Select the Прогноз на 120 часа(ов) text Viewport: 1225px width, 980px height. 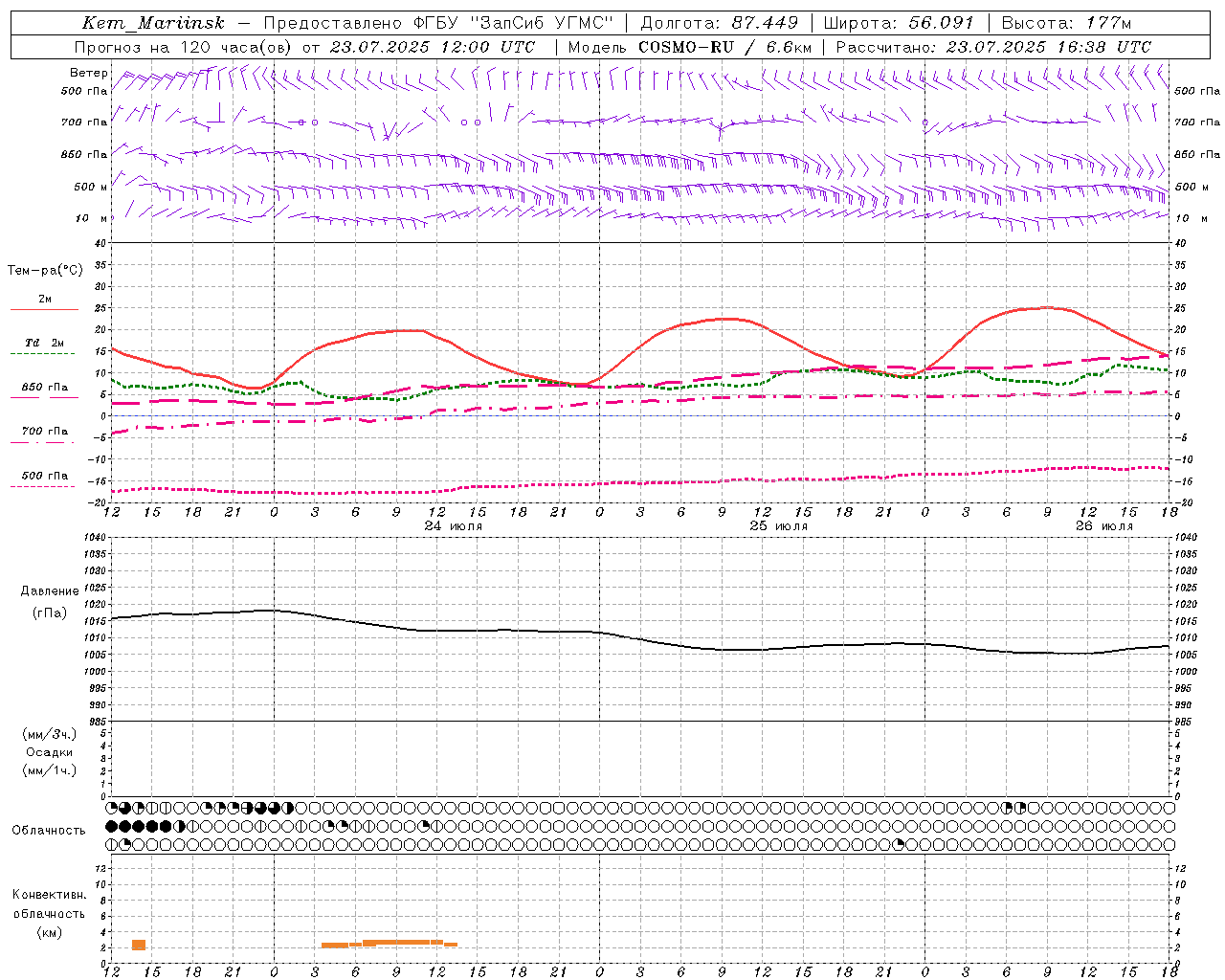184,47
